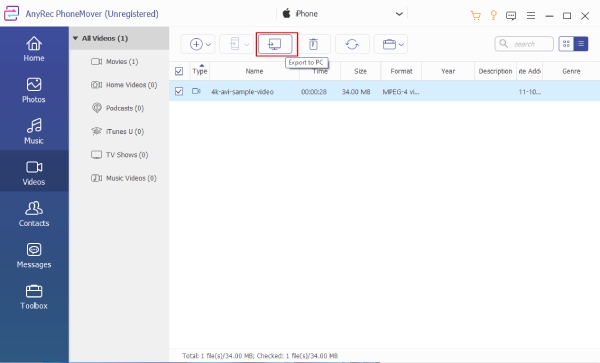Screen dimensions: 600x363
Task: Click the refresh icon
Action: tap(352, 44)
